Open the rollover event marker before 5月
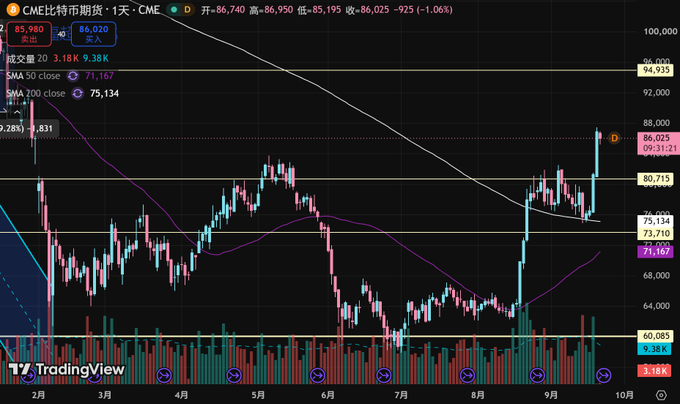 (x=234, y=375)
